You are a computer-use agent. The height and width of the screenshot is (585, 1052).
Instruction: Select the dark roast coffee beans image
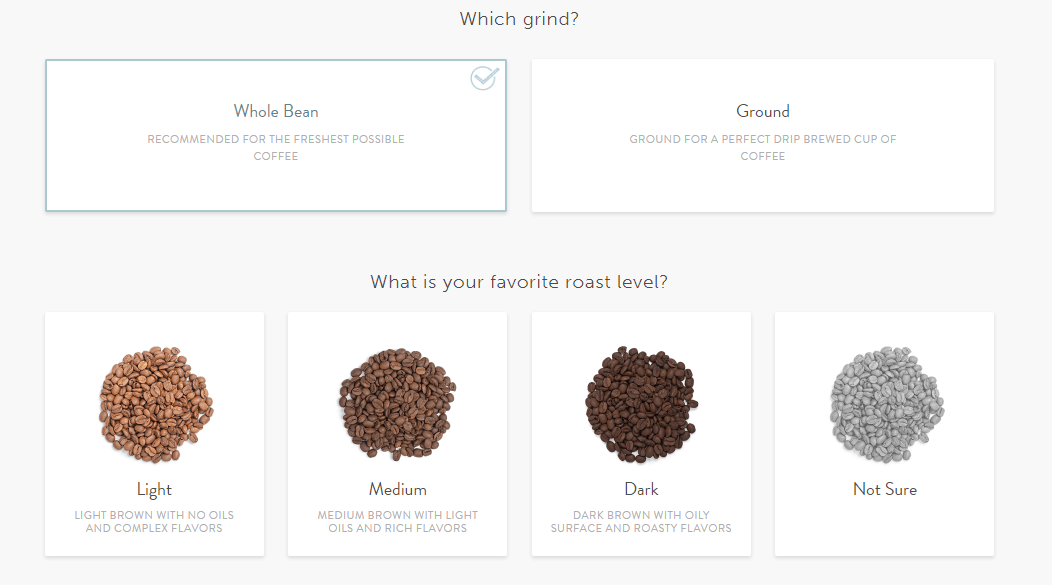click(x=641, y=405)
